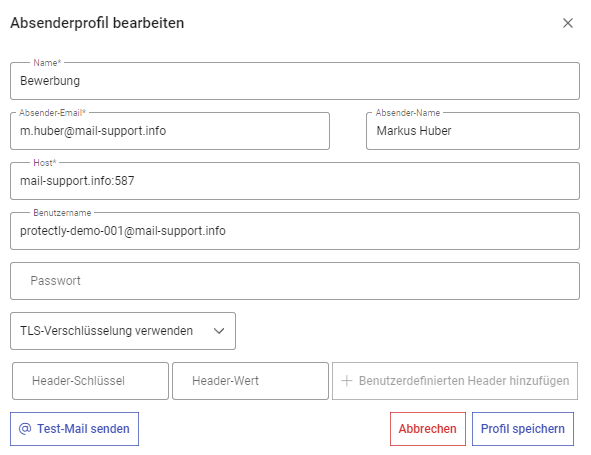Focus the Header-Schlüssel input
This screenshot has width=591, height=455.
point(90,381)
